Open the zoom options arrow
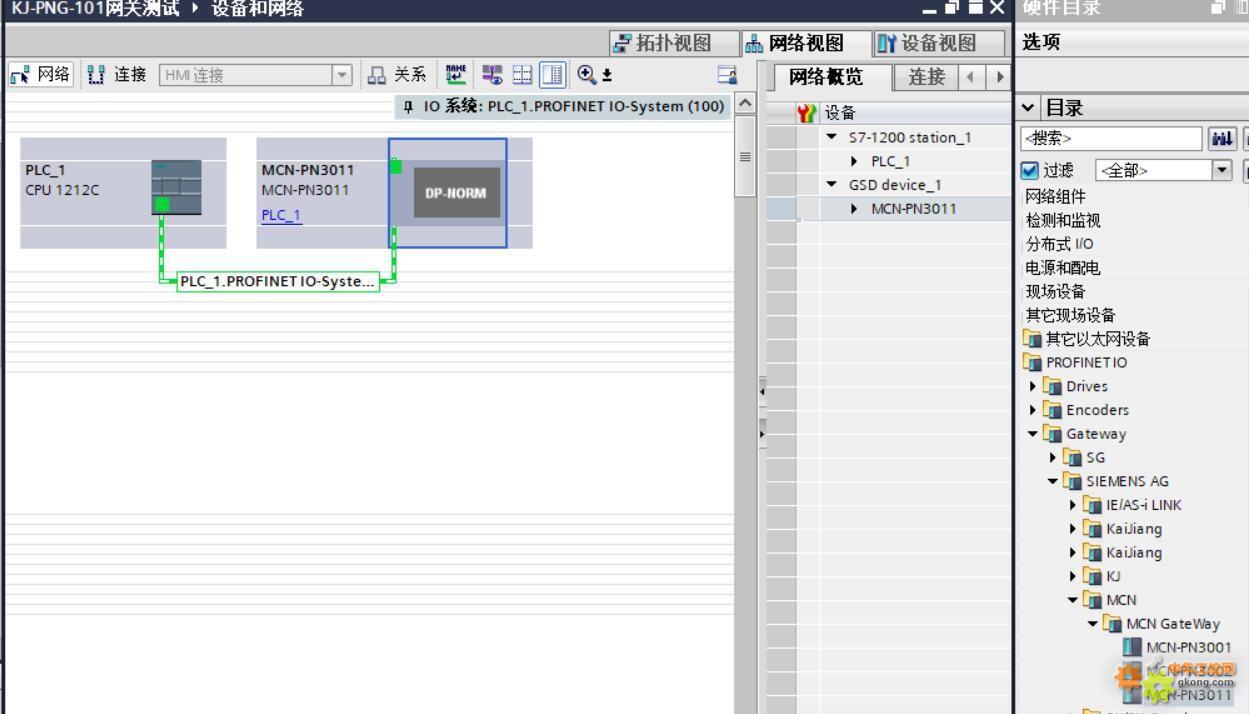 pyautogui.click(x=607, y=76)
